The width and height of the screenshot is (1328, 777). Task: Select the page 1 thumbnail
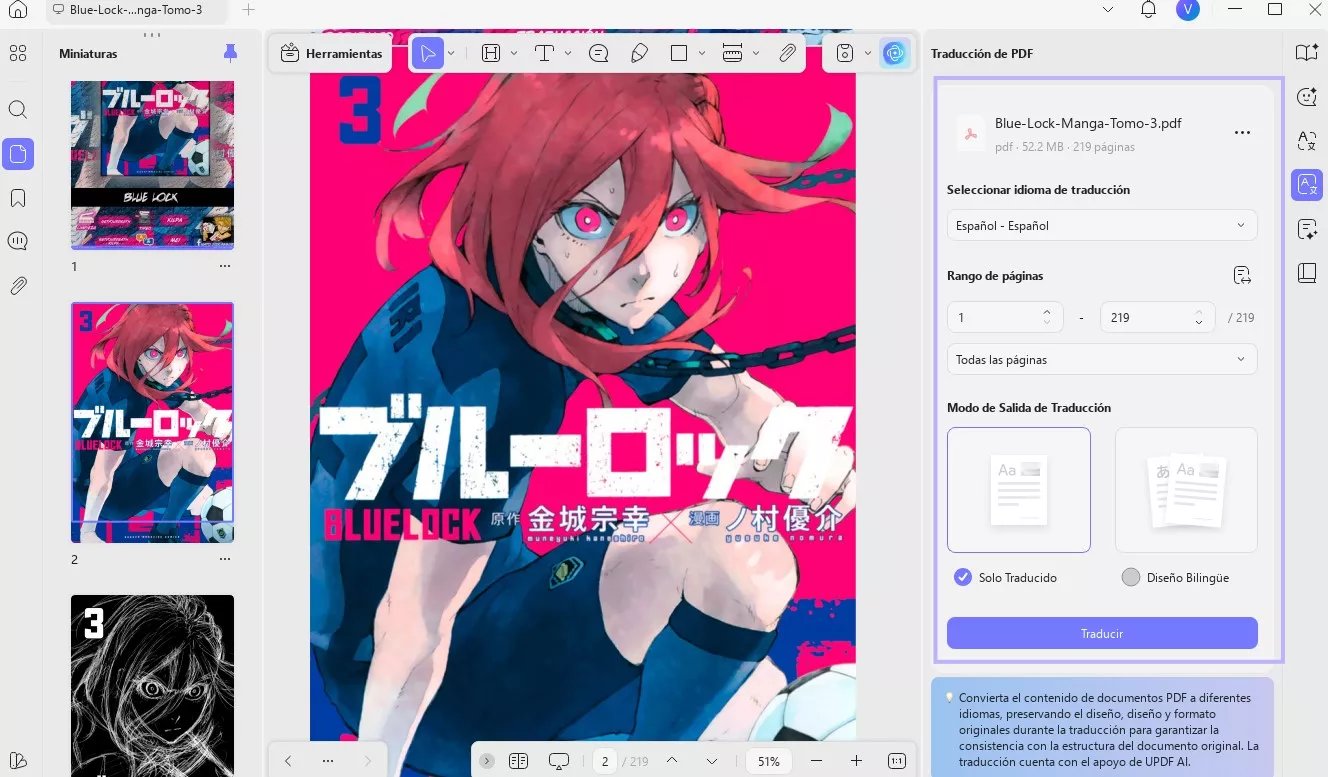pos(152,165)
